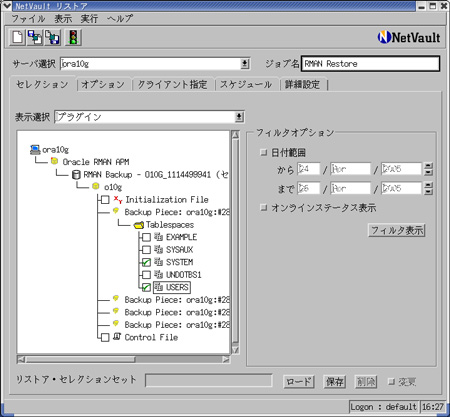Click the first Backup Piece icon above Tablespaces
The height and width of the screenshot is (417, 450).
116,211
